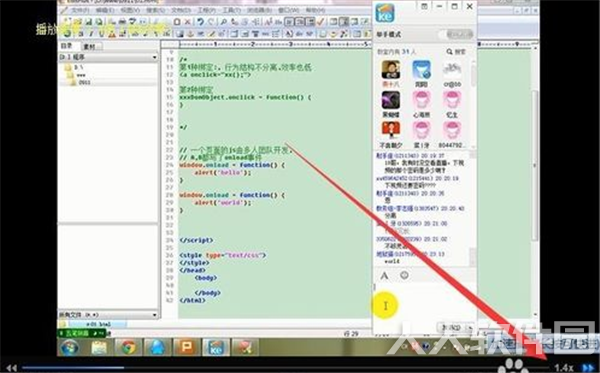This screenshot has height=373, width=600.
Task: Open Chrome from the taskbar
Action: 128,347
